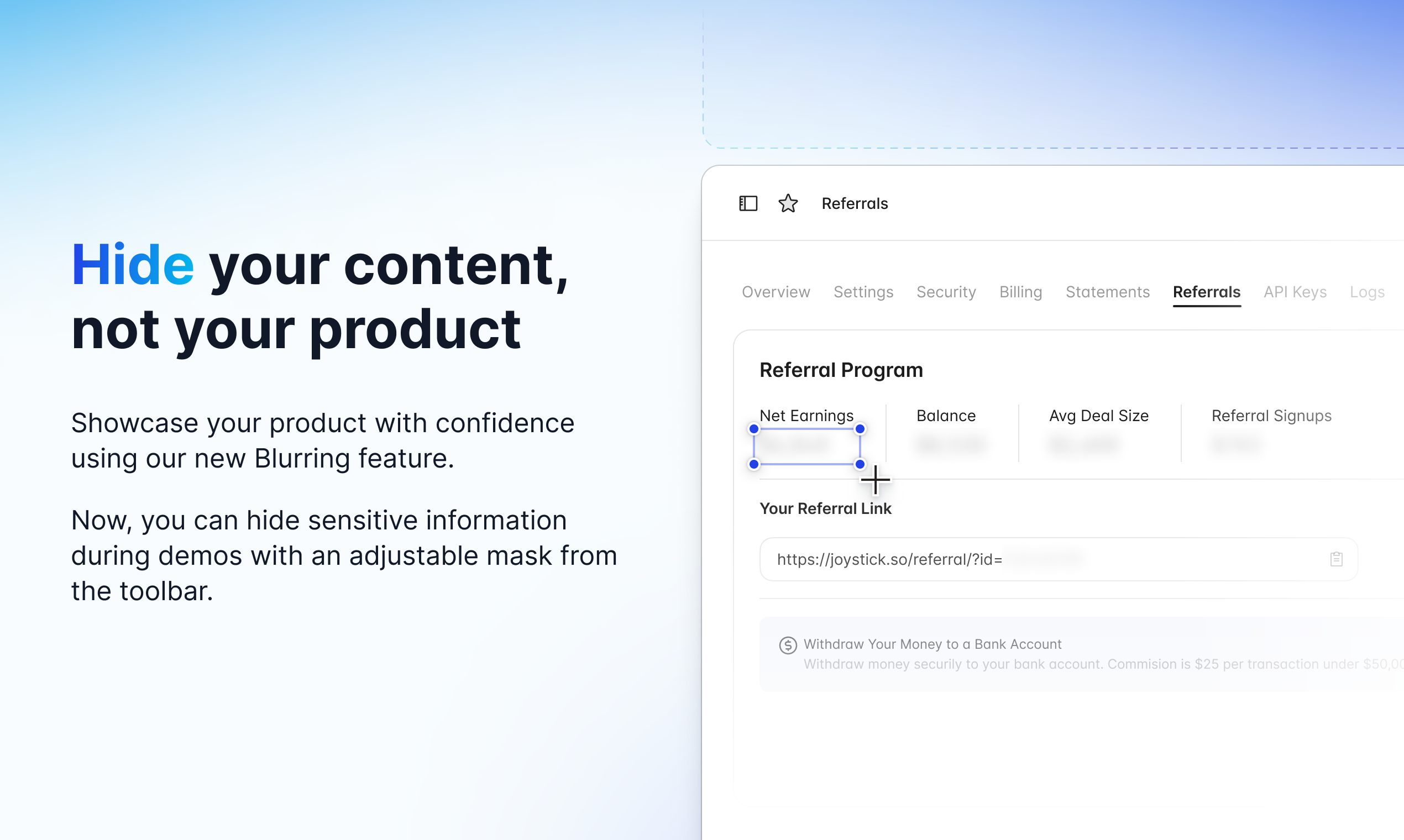Click the Your Referral Link heading

click(x=825, y=508)
